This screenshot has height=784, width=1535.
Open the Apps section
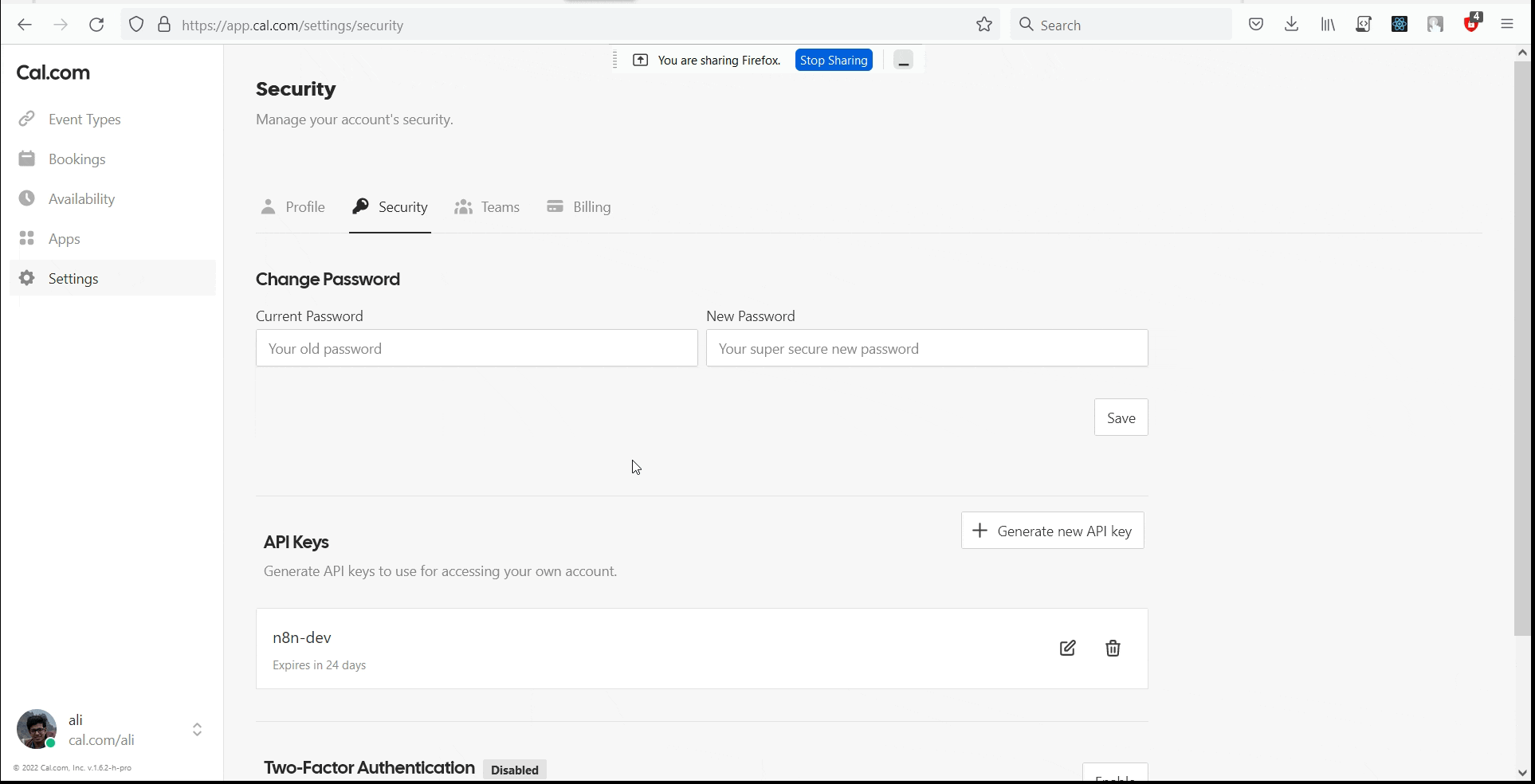tap(64, 238)
